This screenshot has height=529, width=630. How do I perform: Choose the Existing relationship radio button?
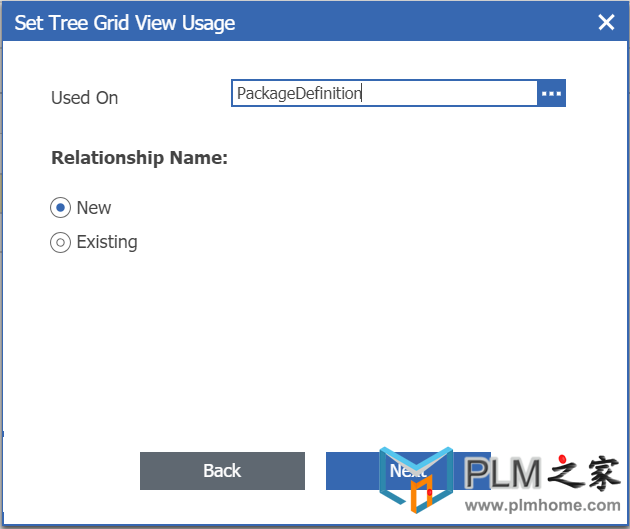60,243
